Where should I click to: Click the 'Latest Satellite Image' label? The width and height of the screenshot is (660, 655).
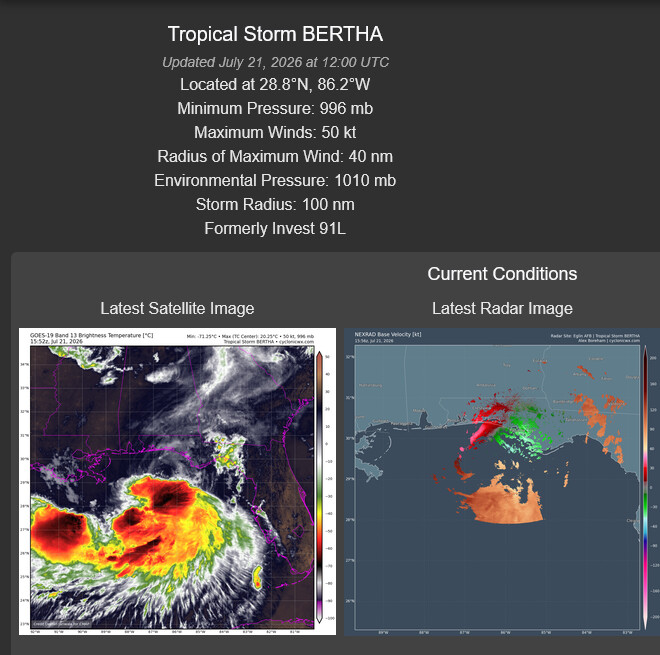[177, 308]
